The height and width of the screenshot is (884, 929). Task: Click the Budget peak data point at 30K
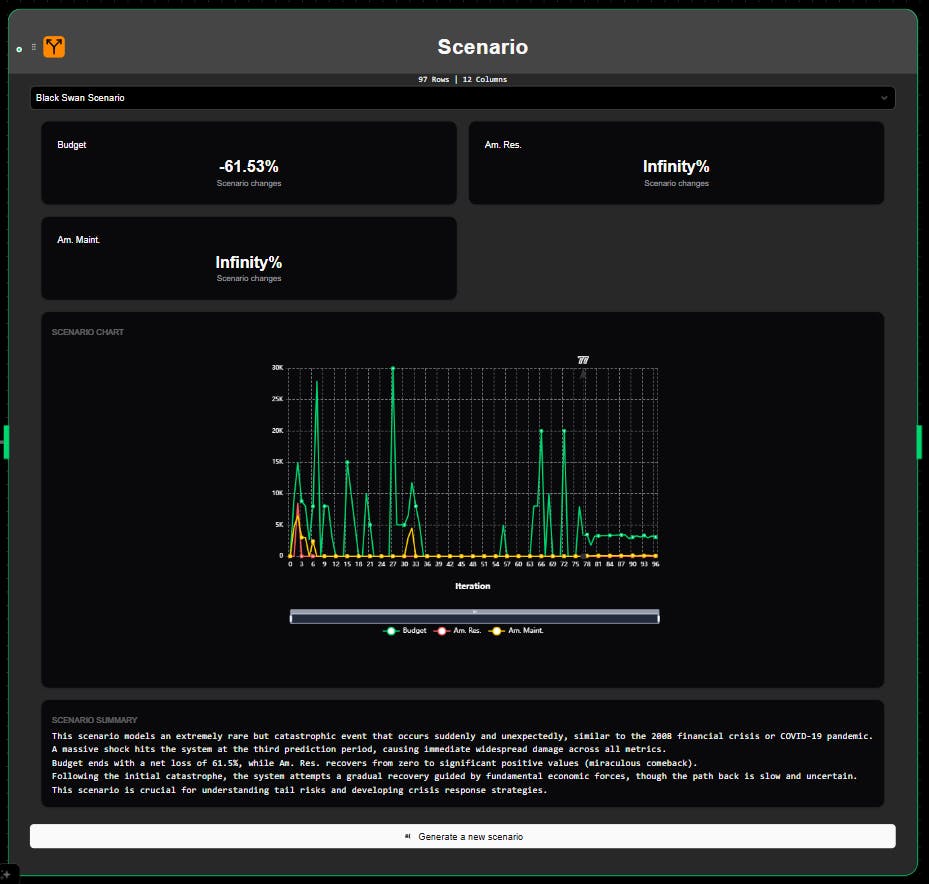pyautogui.click(x=392, y=368)
